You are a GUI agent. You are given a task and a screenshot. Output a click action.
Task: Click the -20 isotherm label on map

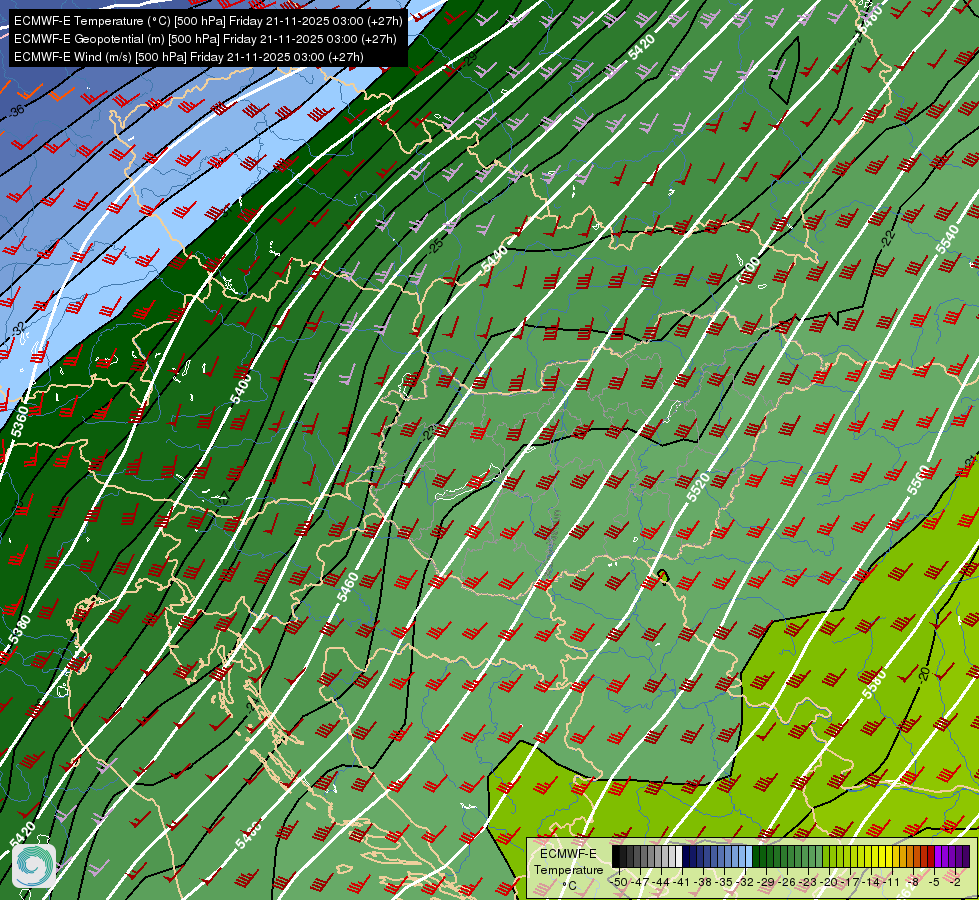(924, 673)
